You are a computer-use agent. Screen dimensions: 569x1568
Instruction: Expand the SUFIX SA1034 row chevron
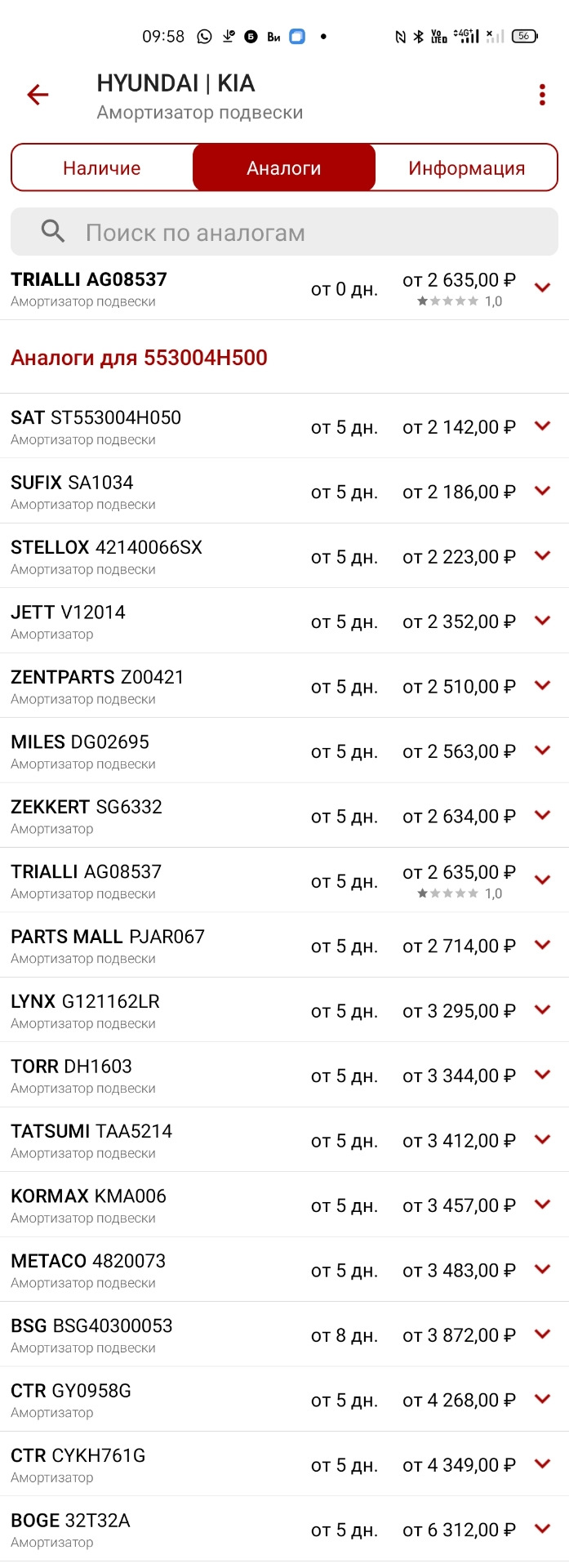542,491
